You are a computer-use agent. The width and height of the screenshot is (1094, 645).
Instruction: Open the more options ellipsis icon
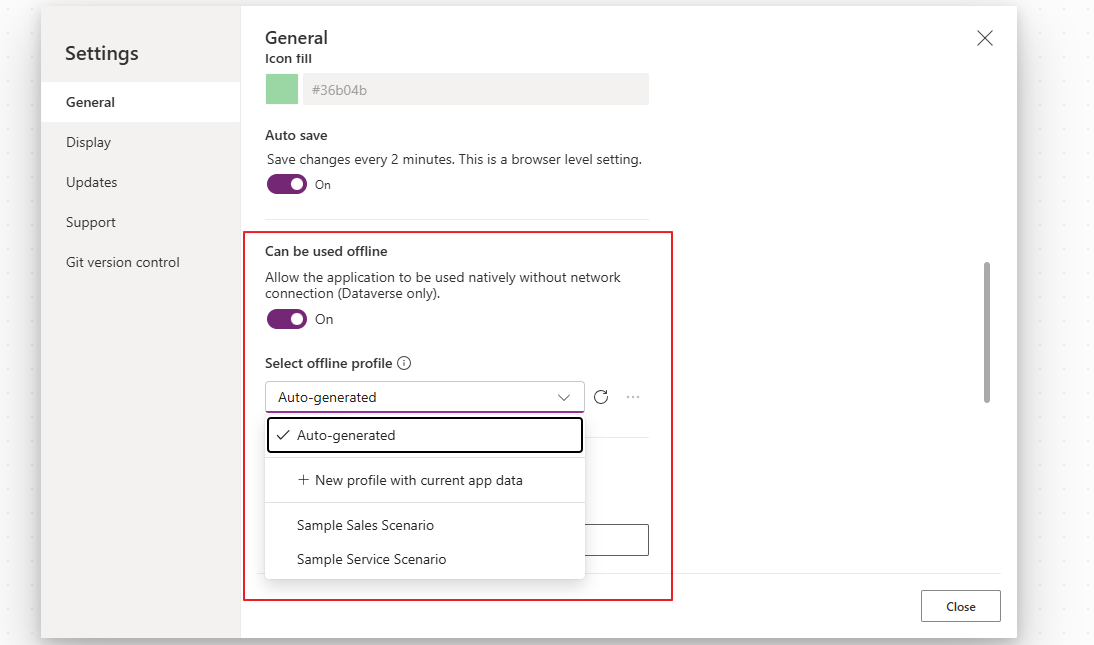click(x=633, y=397)
